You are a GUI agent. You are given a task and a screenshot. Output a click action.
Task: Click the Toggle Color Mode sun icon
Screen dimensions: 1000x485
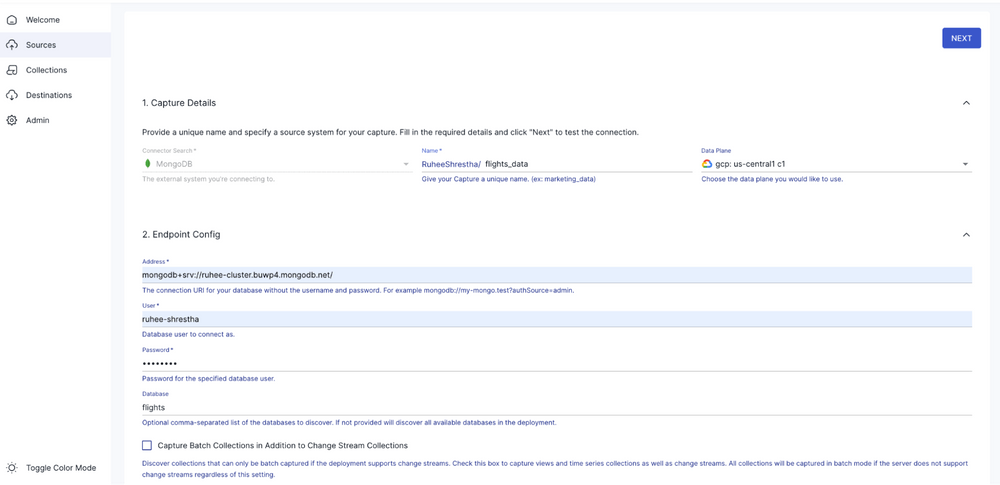point(12,468)
